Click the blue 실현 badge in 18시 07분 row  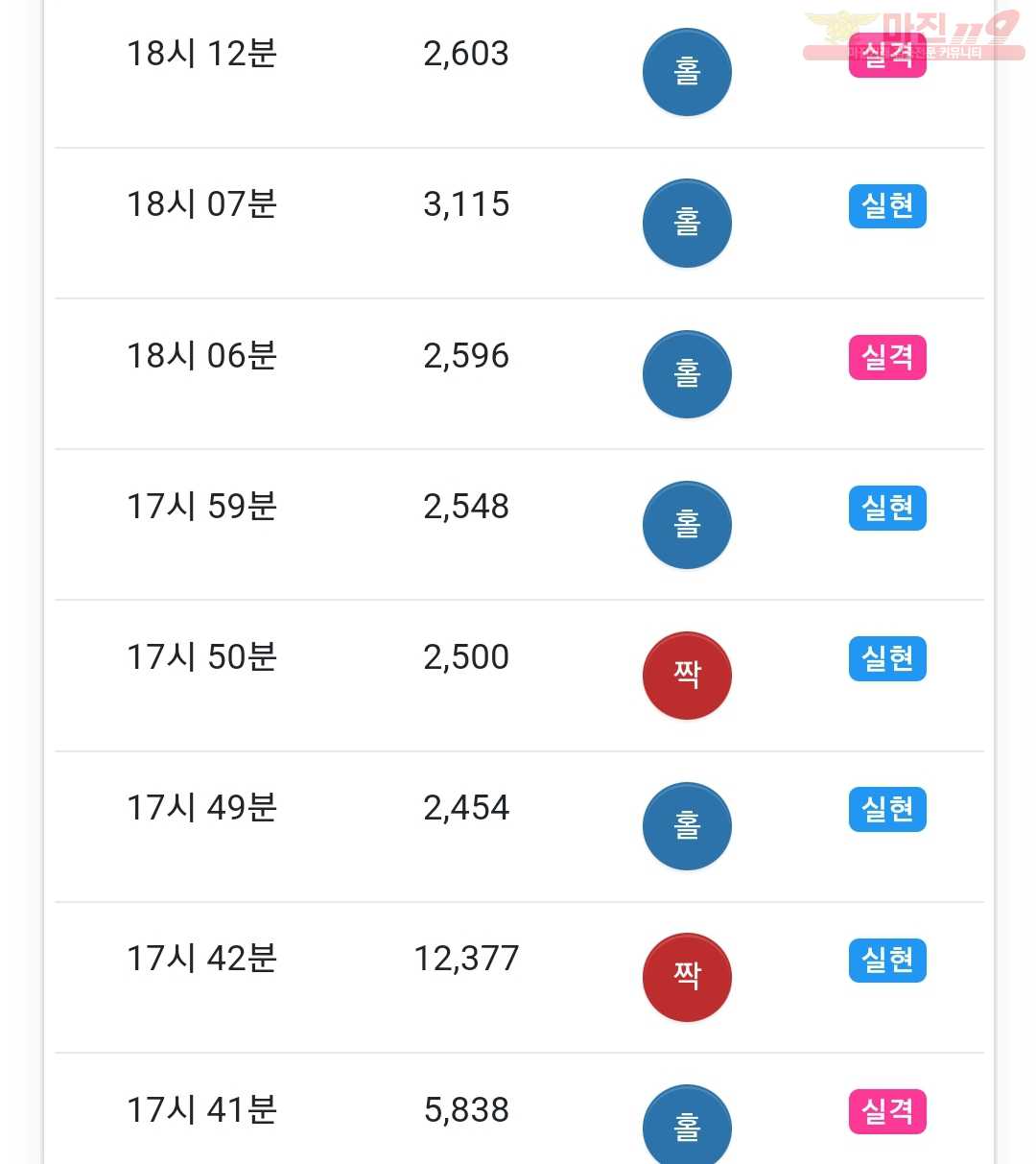tap(887, 205)
